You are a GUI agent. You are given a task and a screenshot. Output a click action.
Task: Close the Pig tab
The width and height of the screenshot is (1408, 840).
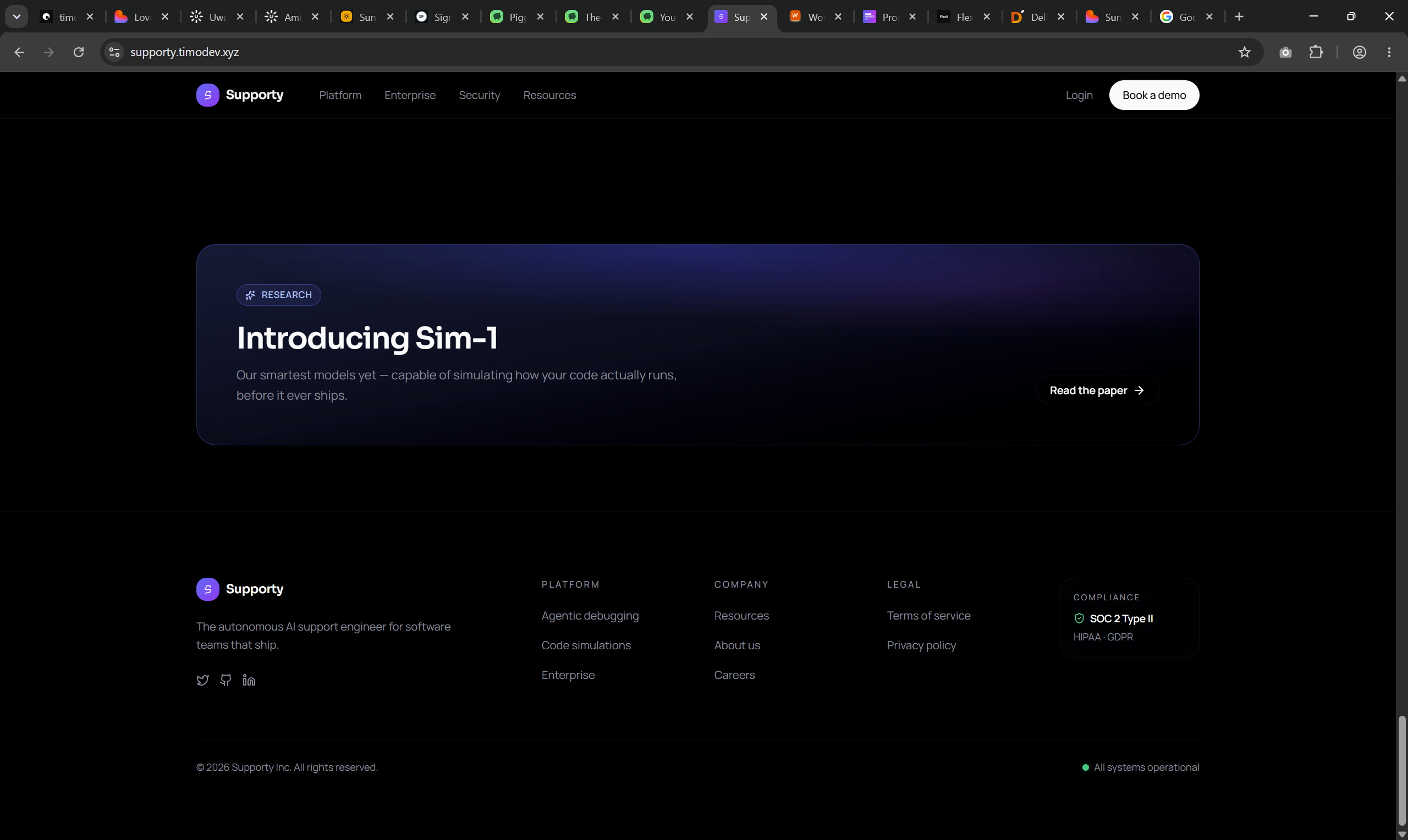(x=541, y=17)
